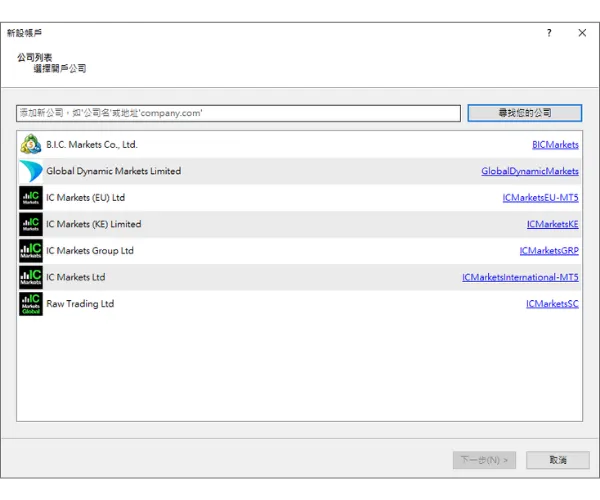Select the Raw Trading Ltd row name
The height and width of the screenshot is (500, 600).
tap(80, 304)
